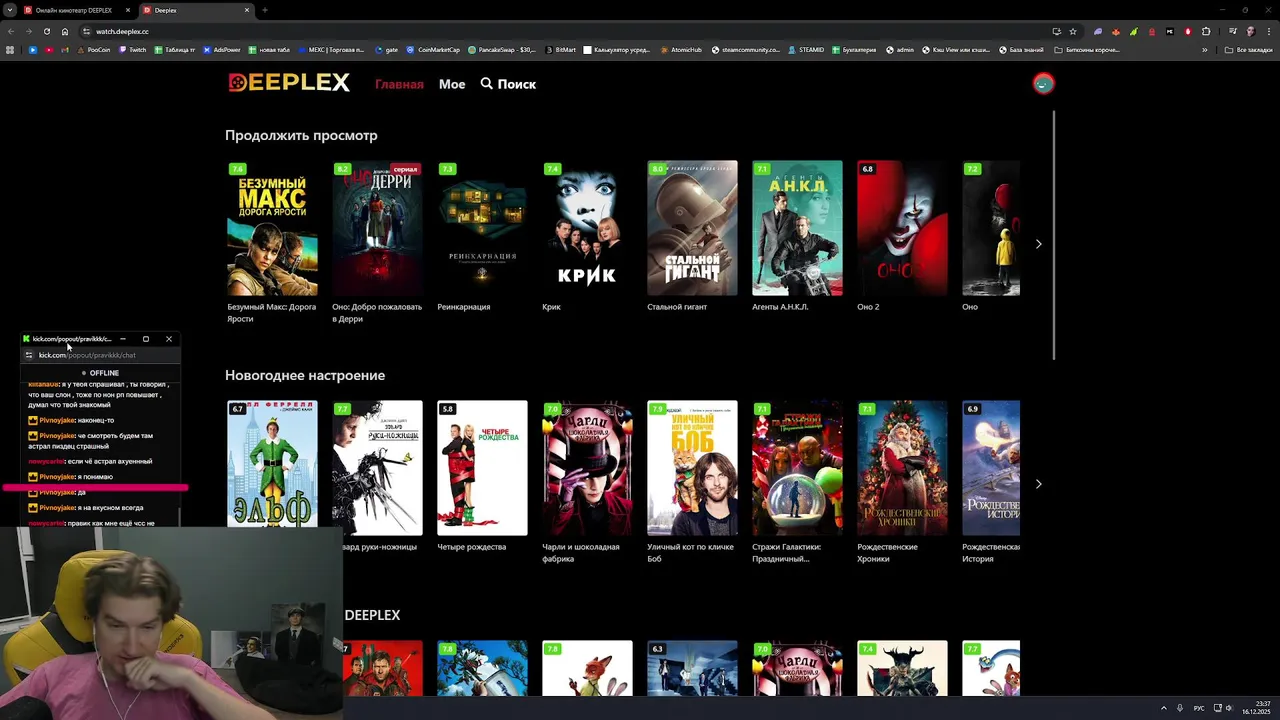Click the DEEPLEX logo
This screenshot has height=720, width=1280.
tap(289, 83)
